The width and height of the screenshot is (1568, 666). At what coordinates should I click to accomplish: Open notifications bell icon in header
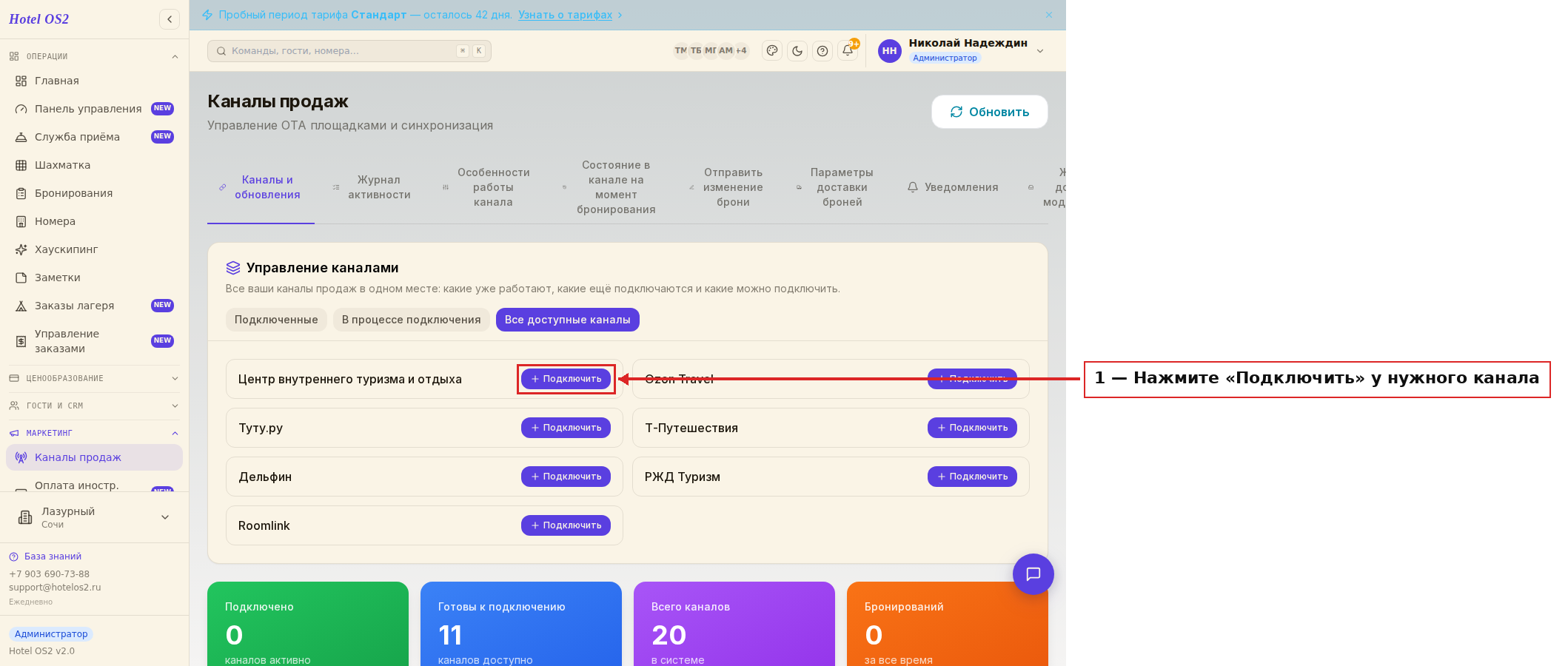click(x=848, y=50)
